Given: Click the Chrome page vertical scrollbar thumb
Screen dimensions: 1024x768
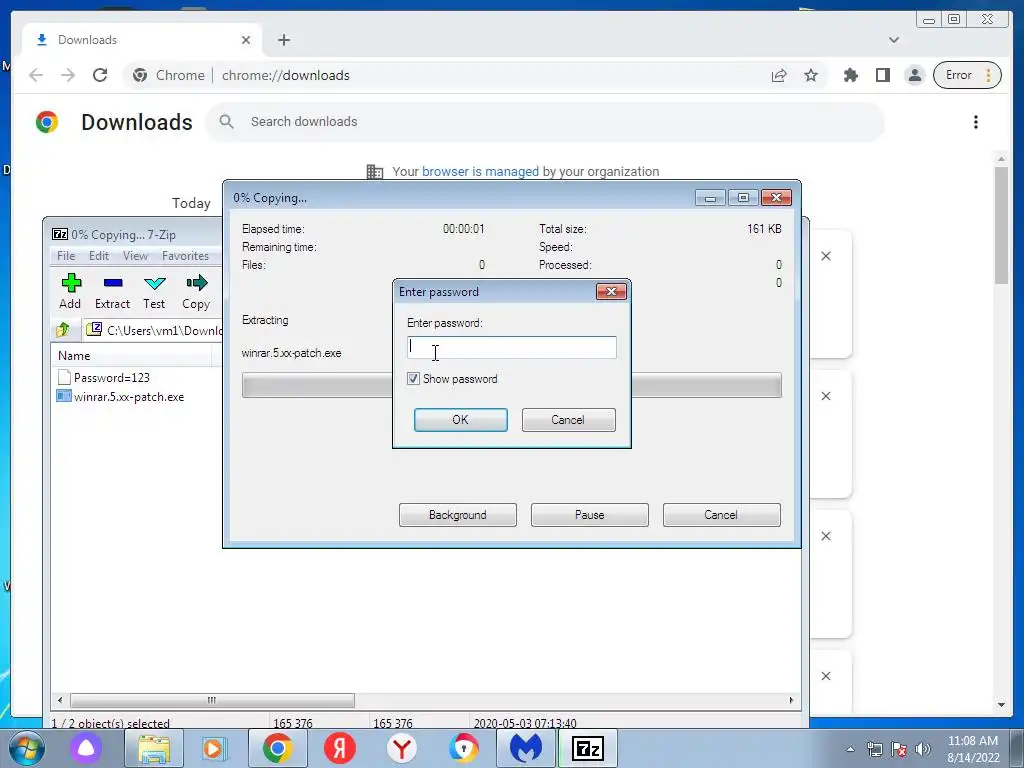Looking at the screenshot, I should pyautogui.click(x=1001, y=225).
